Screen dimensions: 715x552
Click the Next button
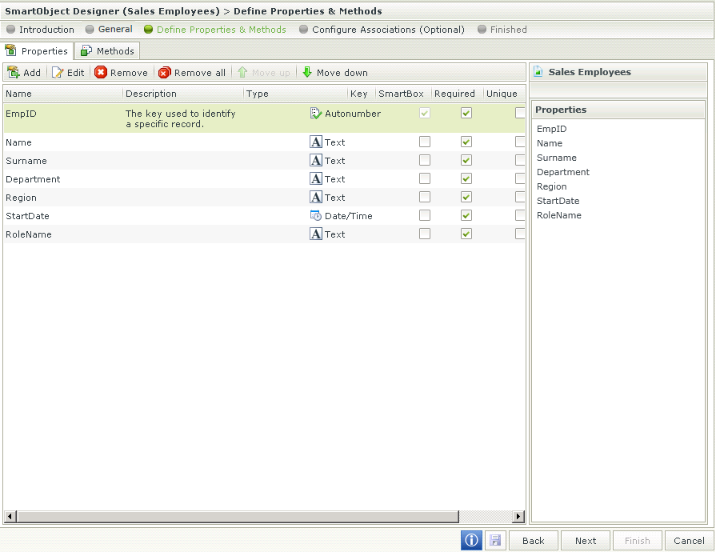[x=585, y=541]
